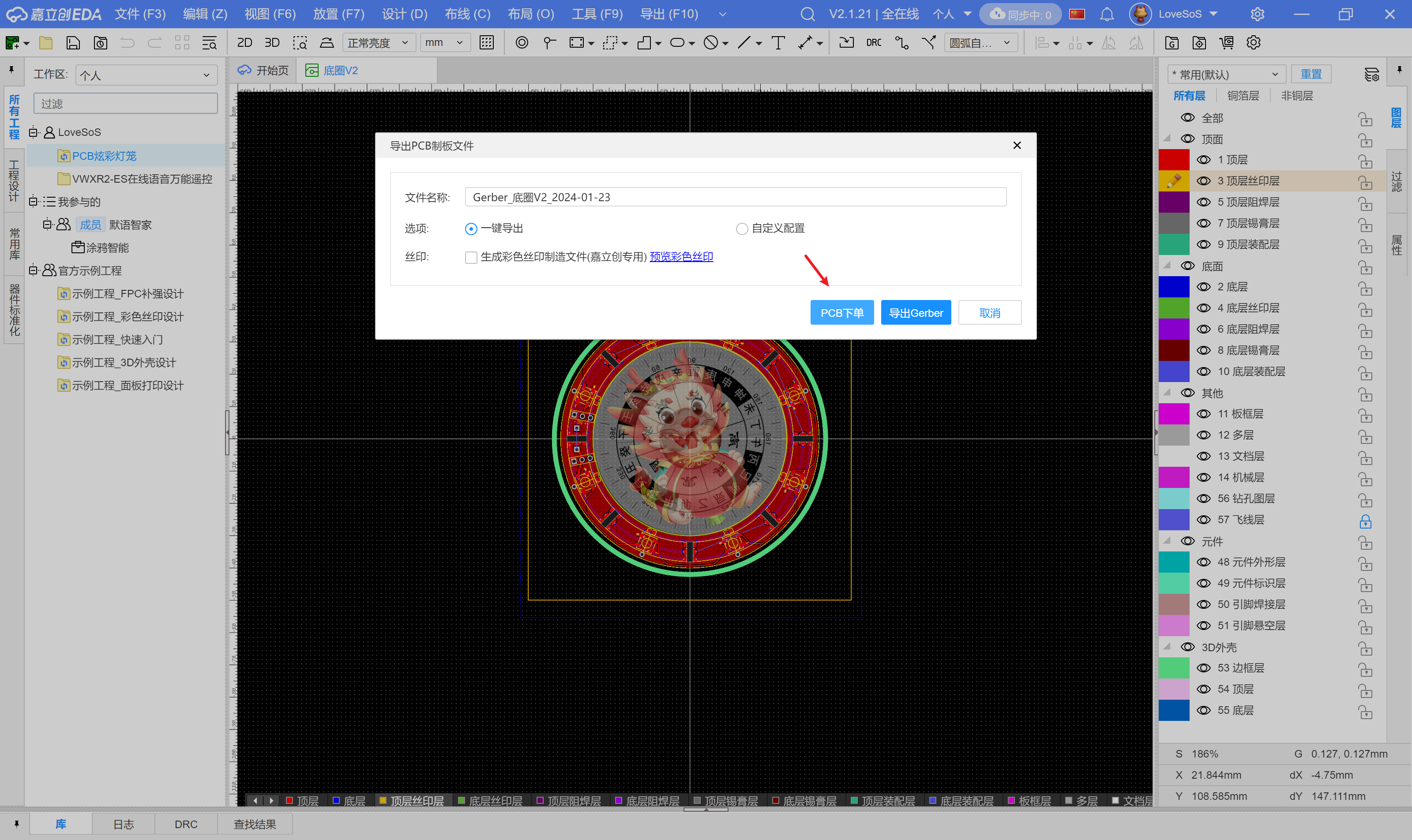Open the settings gear in title bar
Image resolution: width=1412 pixels, height=840 pixels.
(1257, 14)
